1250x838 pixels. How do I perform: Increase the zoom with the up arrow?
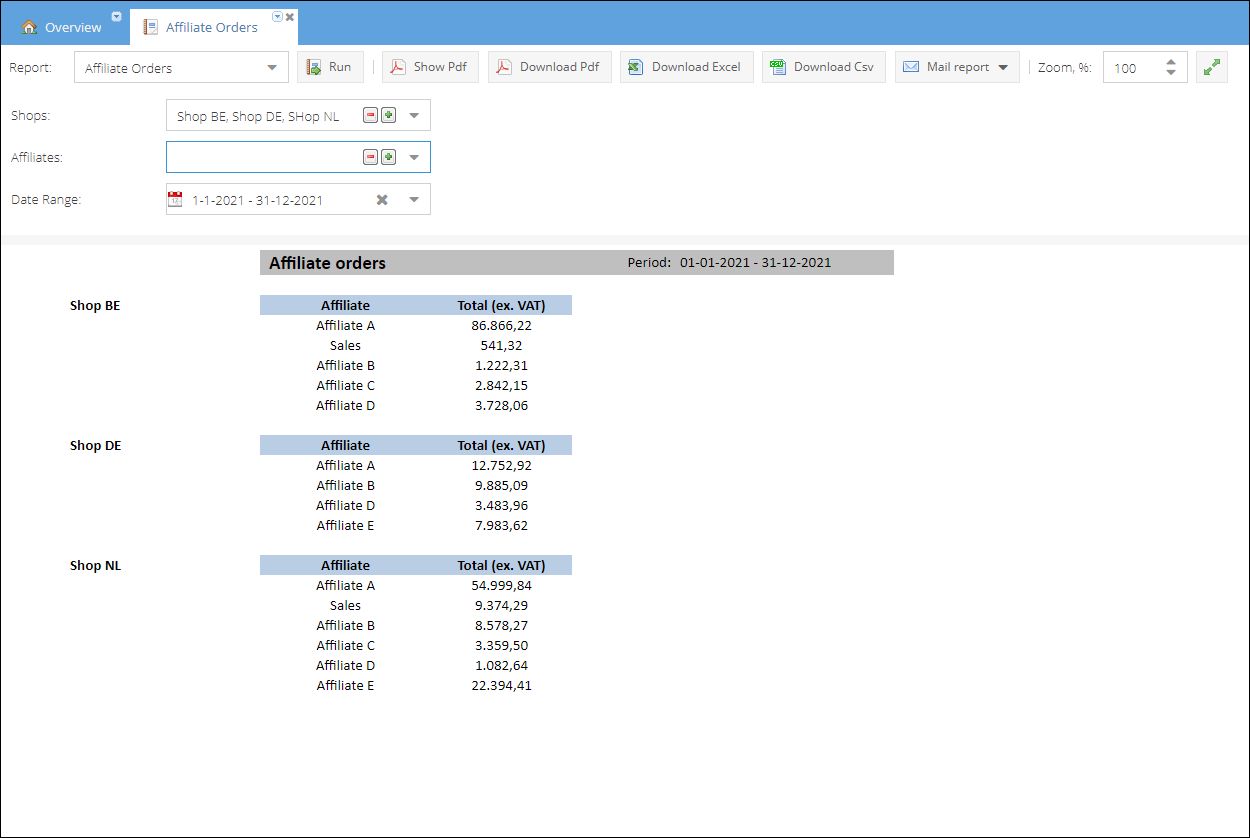tap(1171, 62)
